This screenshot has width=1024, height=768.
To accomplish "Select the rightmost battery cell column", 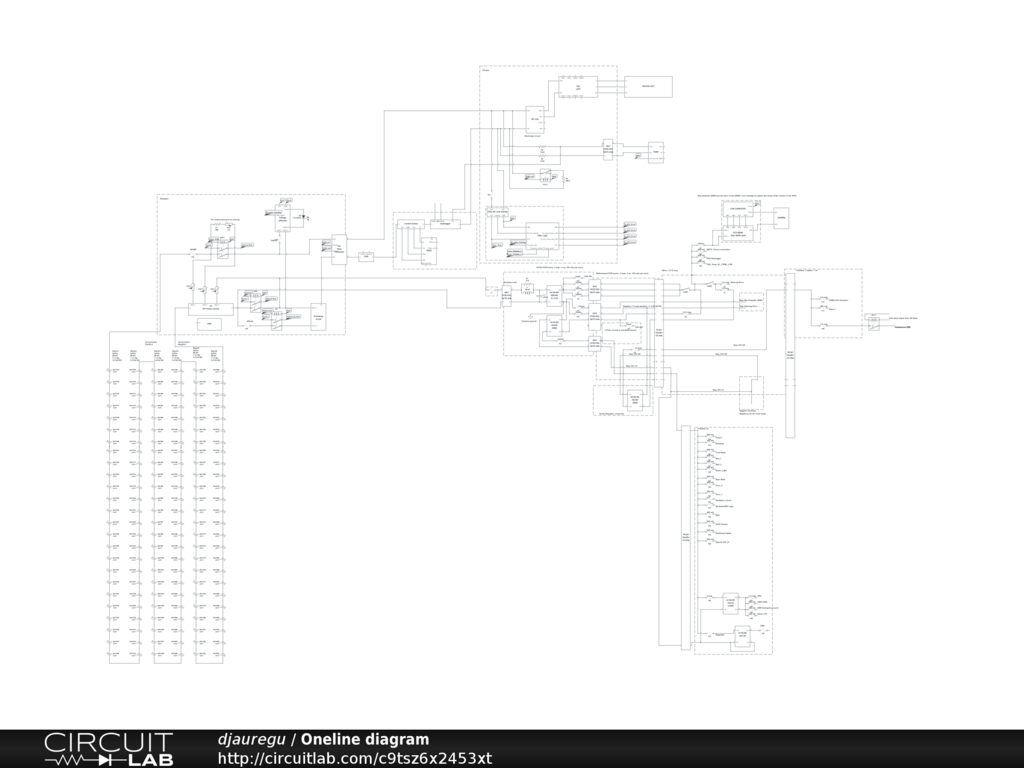I will point(209,505).
